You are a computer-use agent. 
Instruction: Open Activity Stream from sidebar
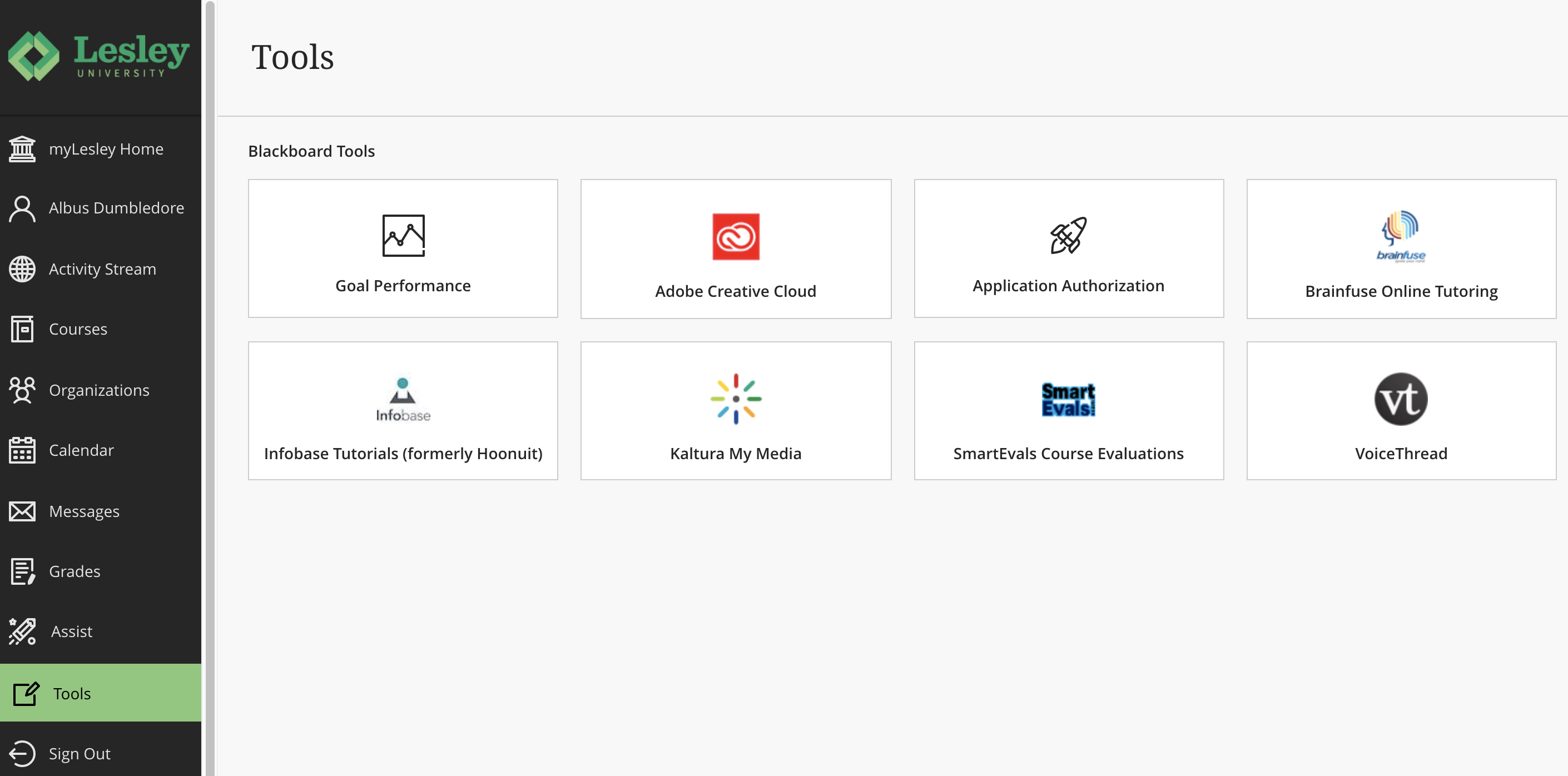pyautogui.click(x=102, y=269)
